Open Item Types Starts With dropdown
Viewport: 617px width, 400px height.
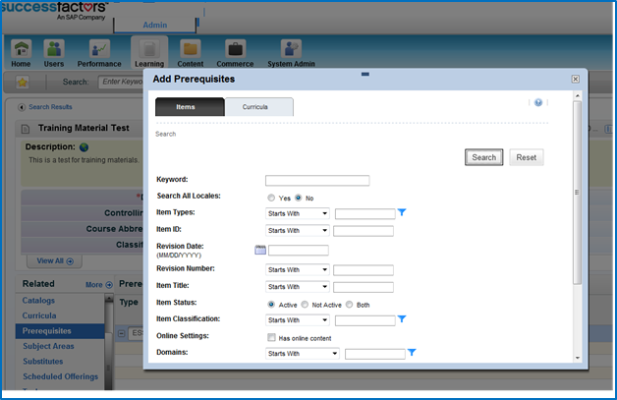click(297, 214)
